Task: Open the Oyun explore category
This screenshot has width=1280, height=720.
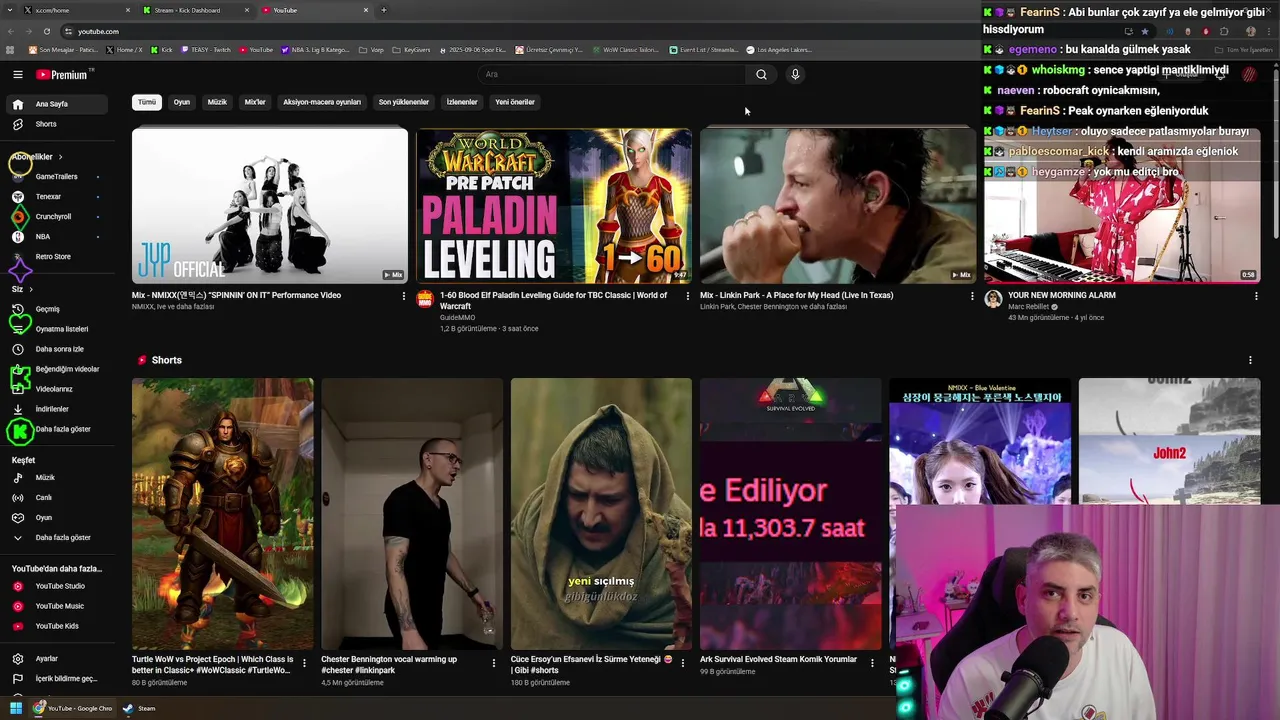Action: point(58,518)
